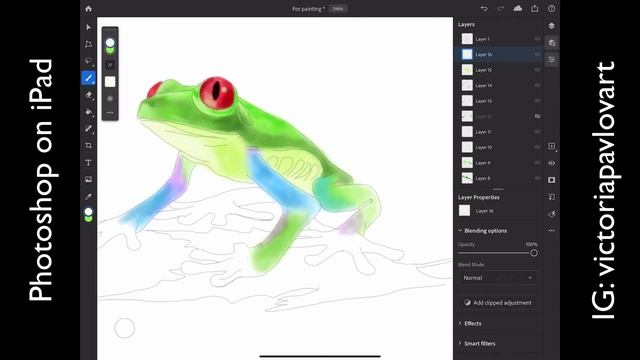Add a layer mask
The image size is (640, 360).
pos(551,180)
